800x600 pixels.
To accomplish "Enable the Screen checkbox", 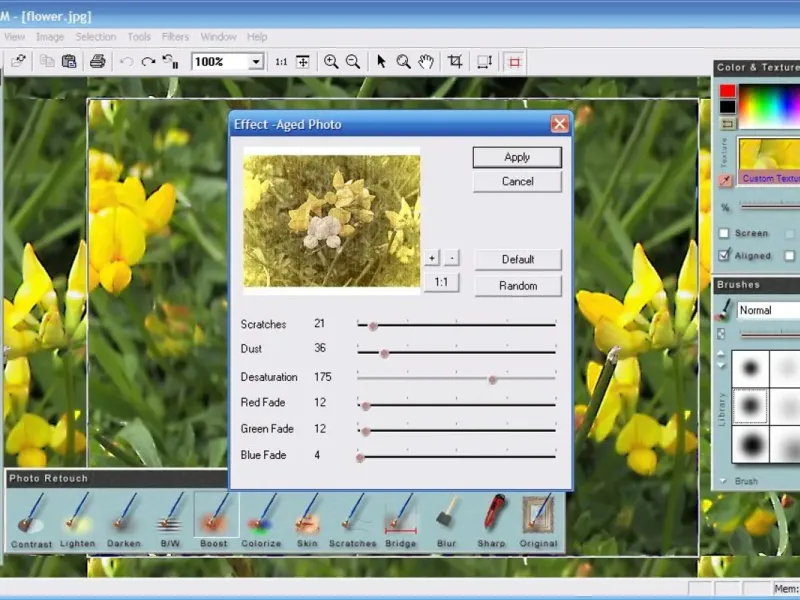I will click(724, 233).
